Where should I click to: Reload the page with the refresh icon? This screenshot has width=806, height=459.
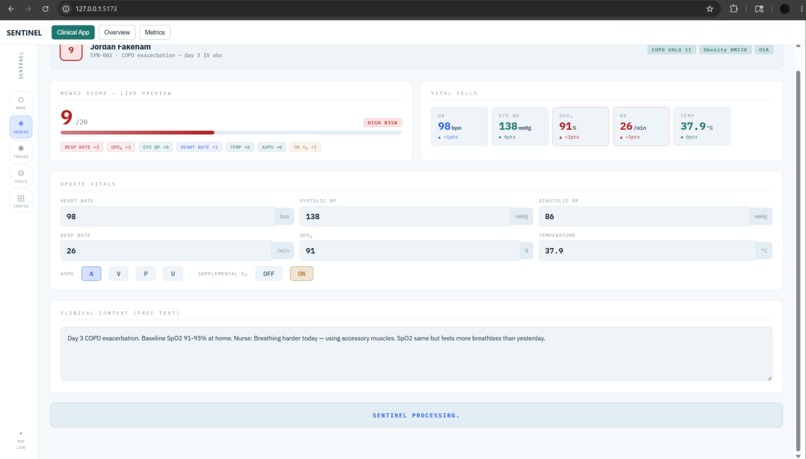[x=45, y=9]
